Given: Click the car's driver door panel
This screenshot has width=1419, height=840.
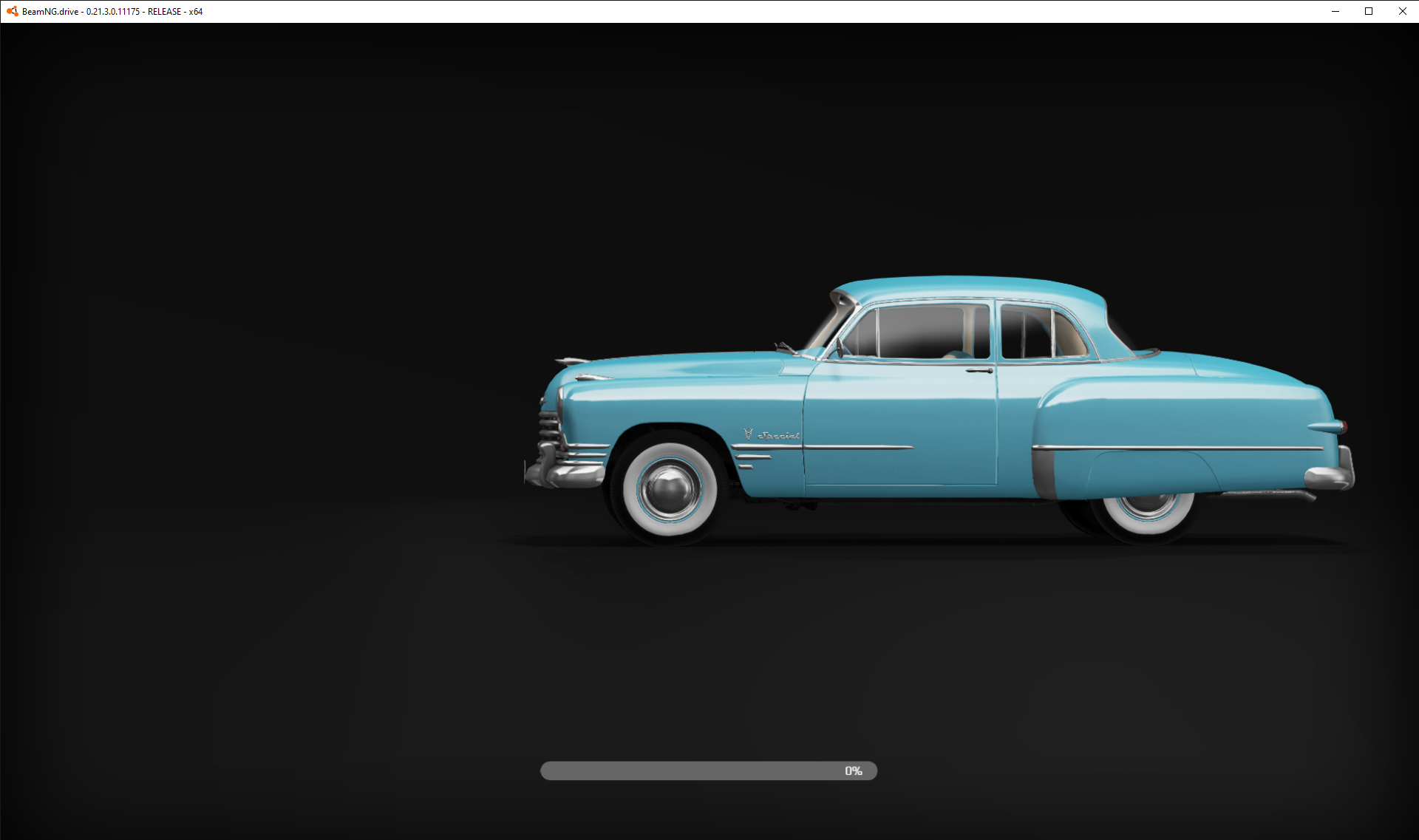Looking at the screenshot, I should [902, 421].
